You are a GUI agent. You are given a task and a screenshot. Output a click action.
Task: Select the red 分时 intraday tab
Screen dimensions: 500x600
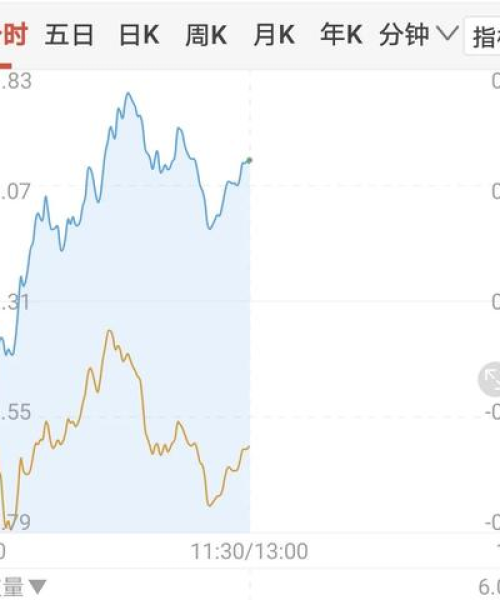point(13,35)
